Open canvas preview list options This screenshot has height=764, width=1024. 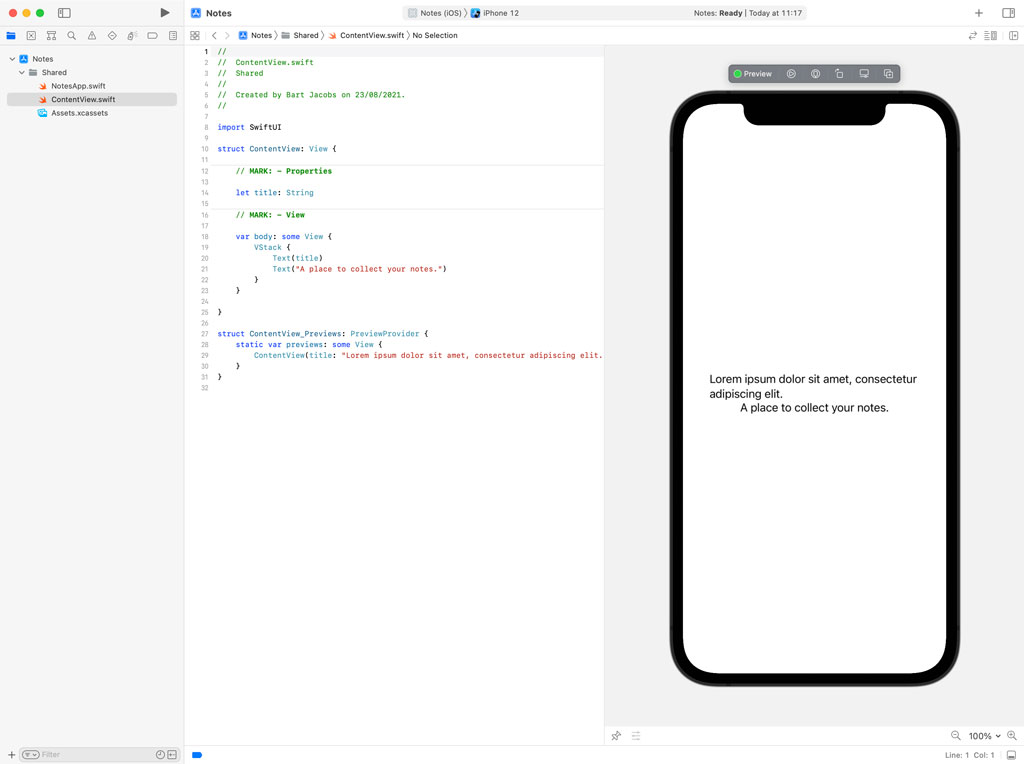tap(636, 736)
